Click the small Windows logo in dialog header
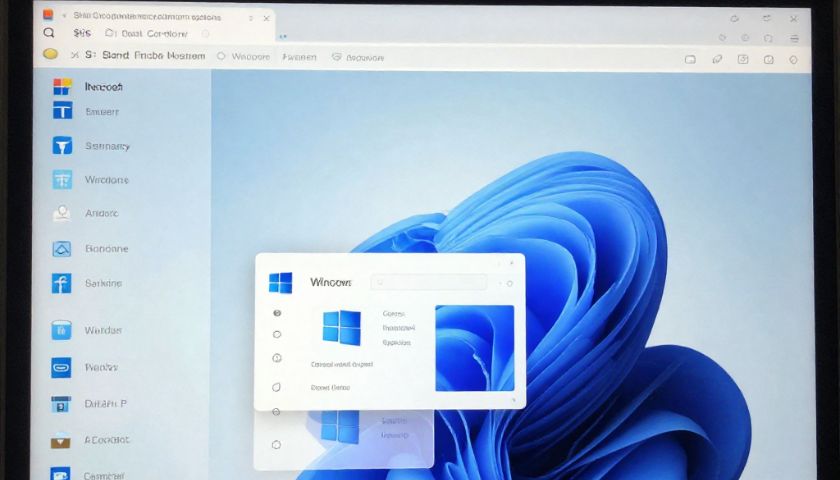840x480 pixels. (x=281, y=283)
